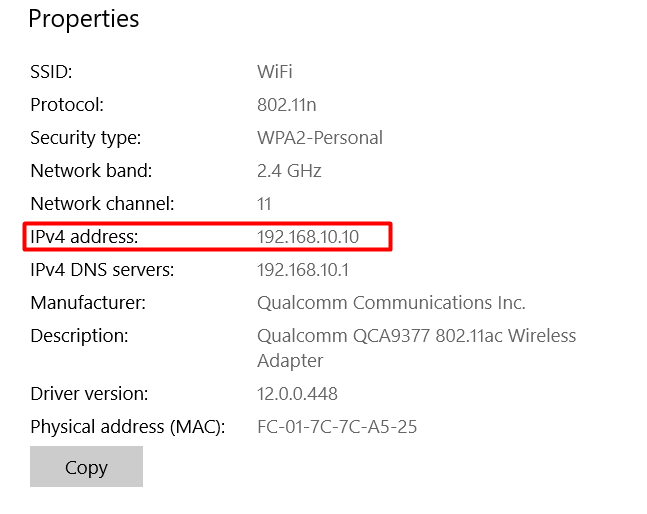Click the Manufacturer label

point(88,302)
